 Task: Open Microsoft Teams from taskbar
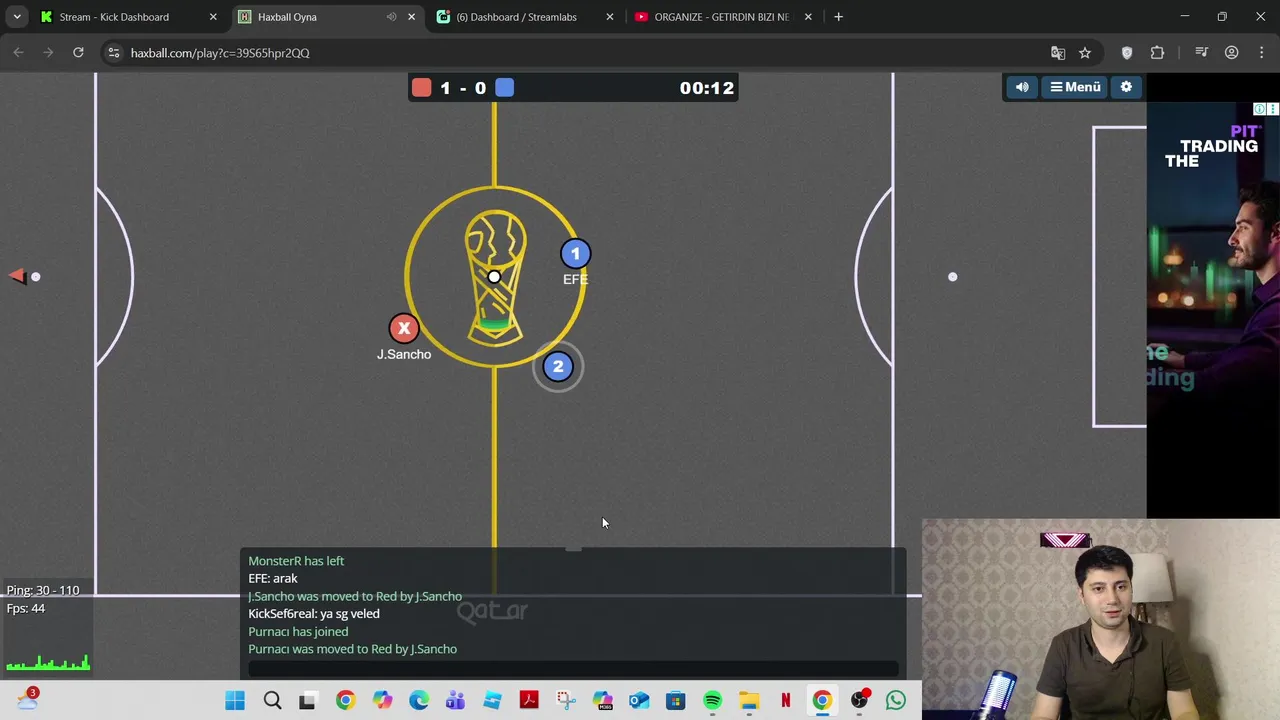[x=455, y=701]
